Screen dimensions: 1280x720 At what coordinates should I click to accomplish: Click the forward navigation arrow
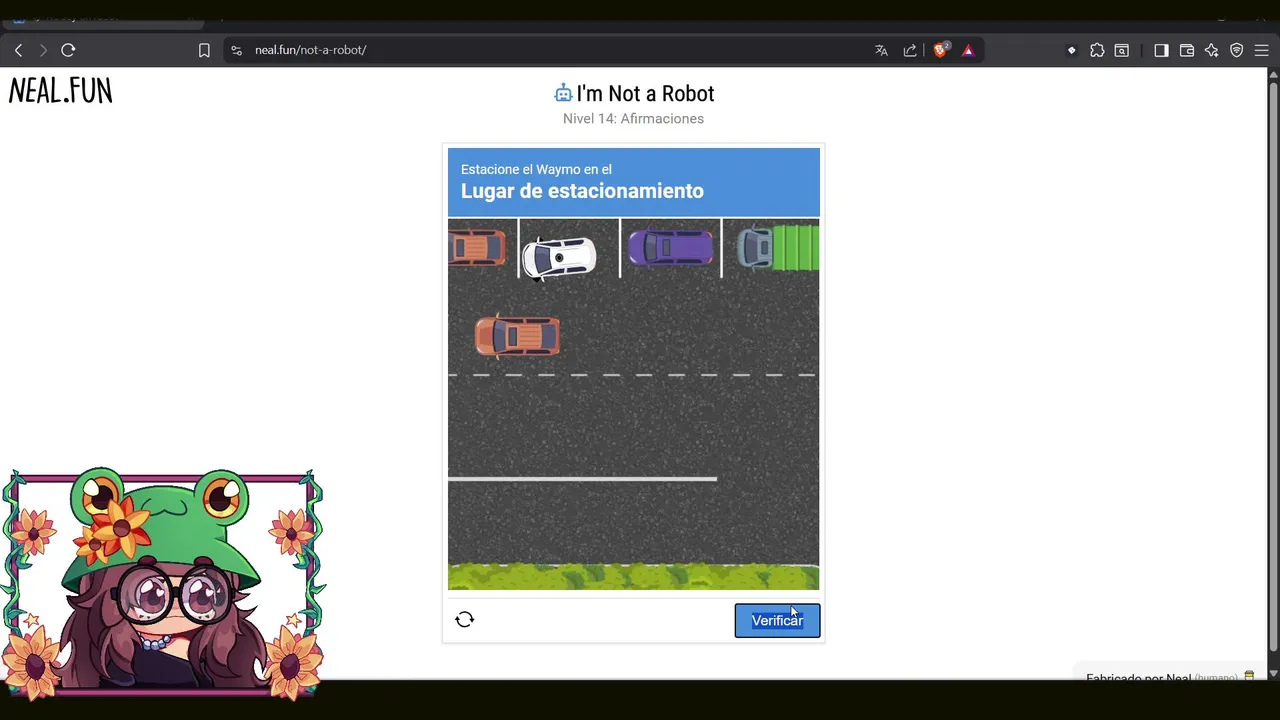pos(43,50)
